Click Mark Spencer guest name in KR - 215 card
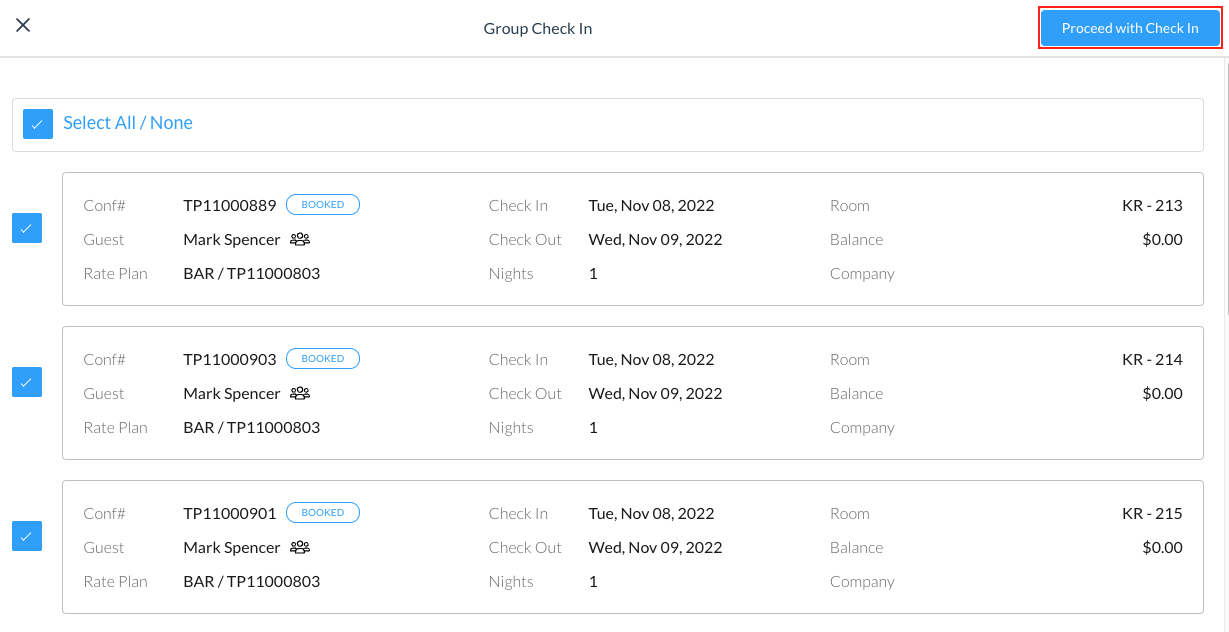The width and height of the screenshot is (1229, 632). pyautogui.click(x=232, y=548)
